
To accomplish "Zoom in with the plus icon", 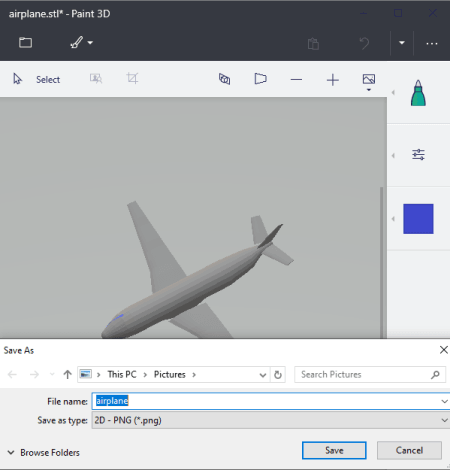I will pyautogui.click(x=333, y=80).
